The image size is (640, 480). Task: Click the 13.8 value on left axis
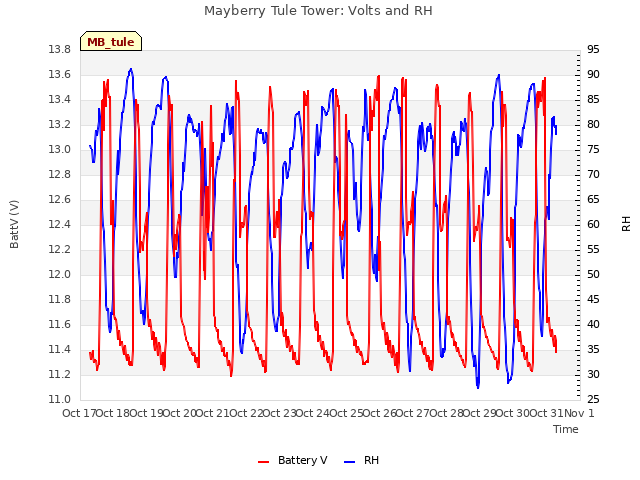(x=60, y=49)
